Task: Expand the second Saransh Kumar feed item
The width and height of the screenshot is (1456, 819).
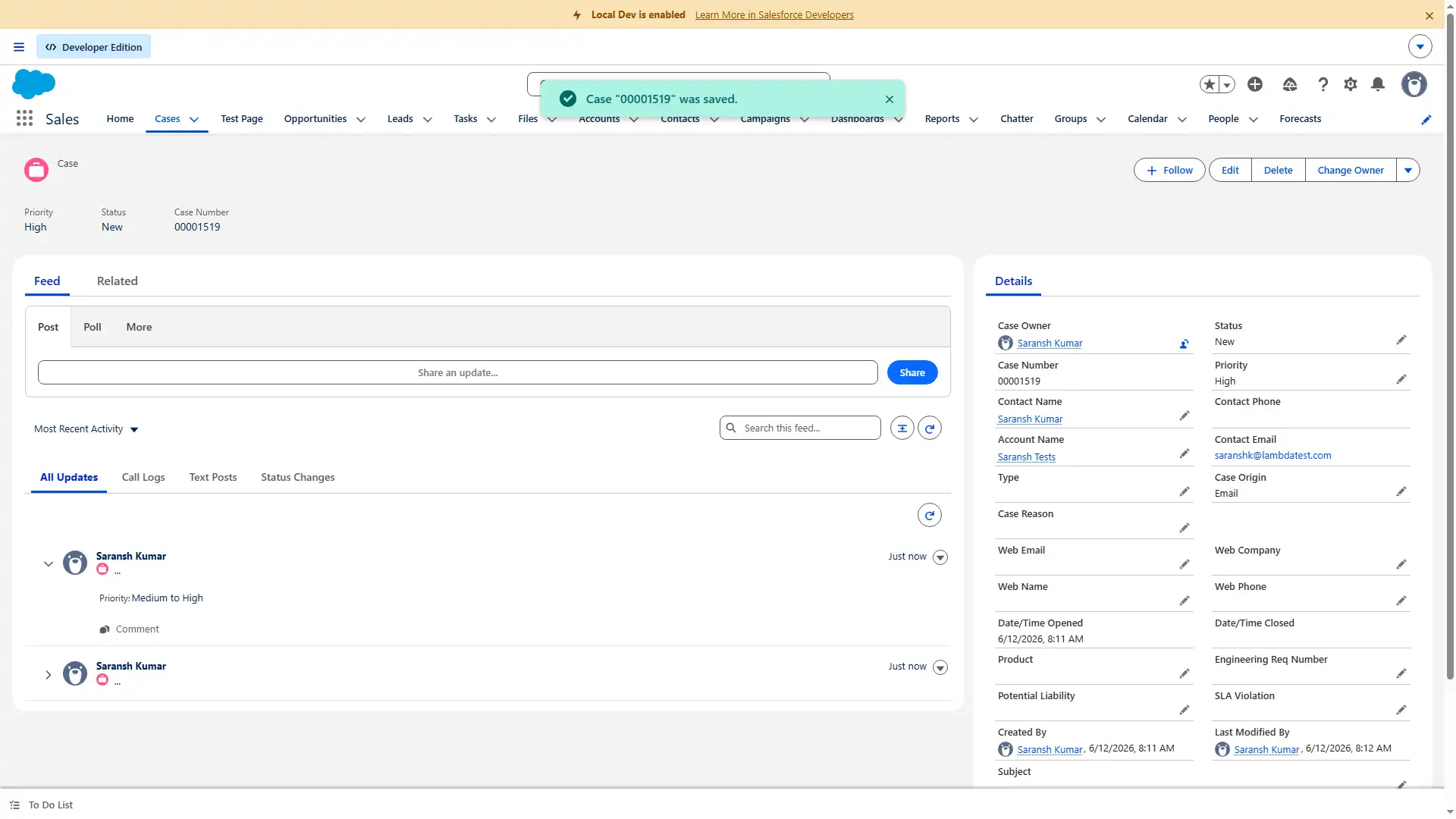Action: (49, 675)
